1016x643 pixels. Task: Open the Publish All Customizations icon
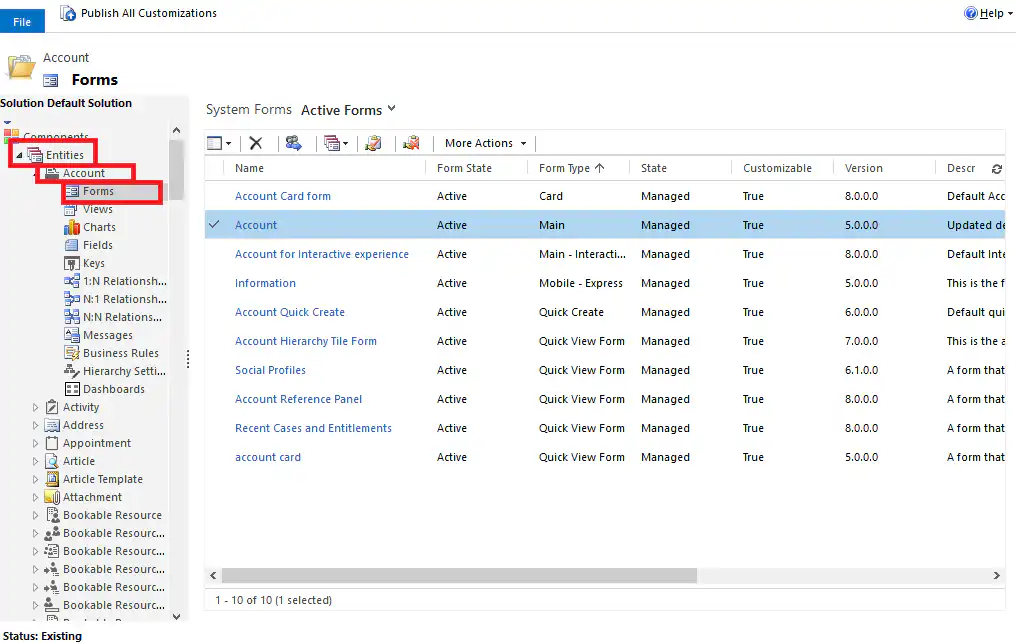click(x=67, y=13)
